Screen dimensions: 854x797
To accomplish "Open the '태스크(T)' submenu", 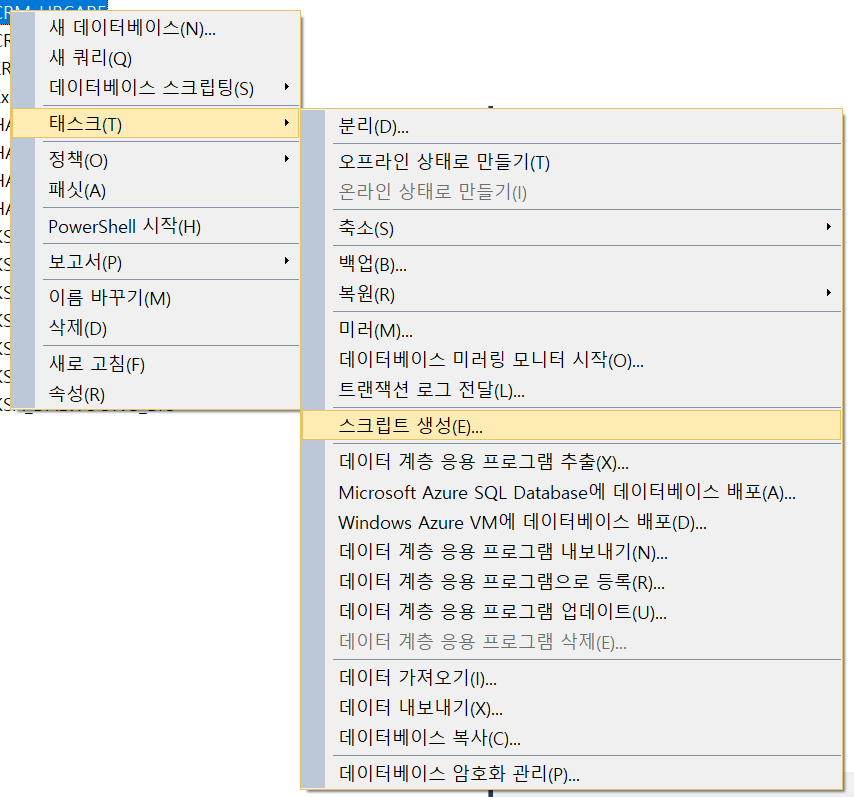I will pos(85,123).
